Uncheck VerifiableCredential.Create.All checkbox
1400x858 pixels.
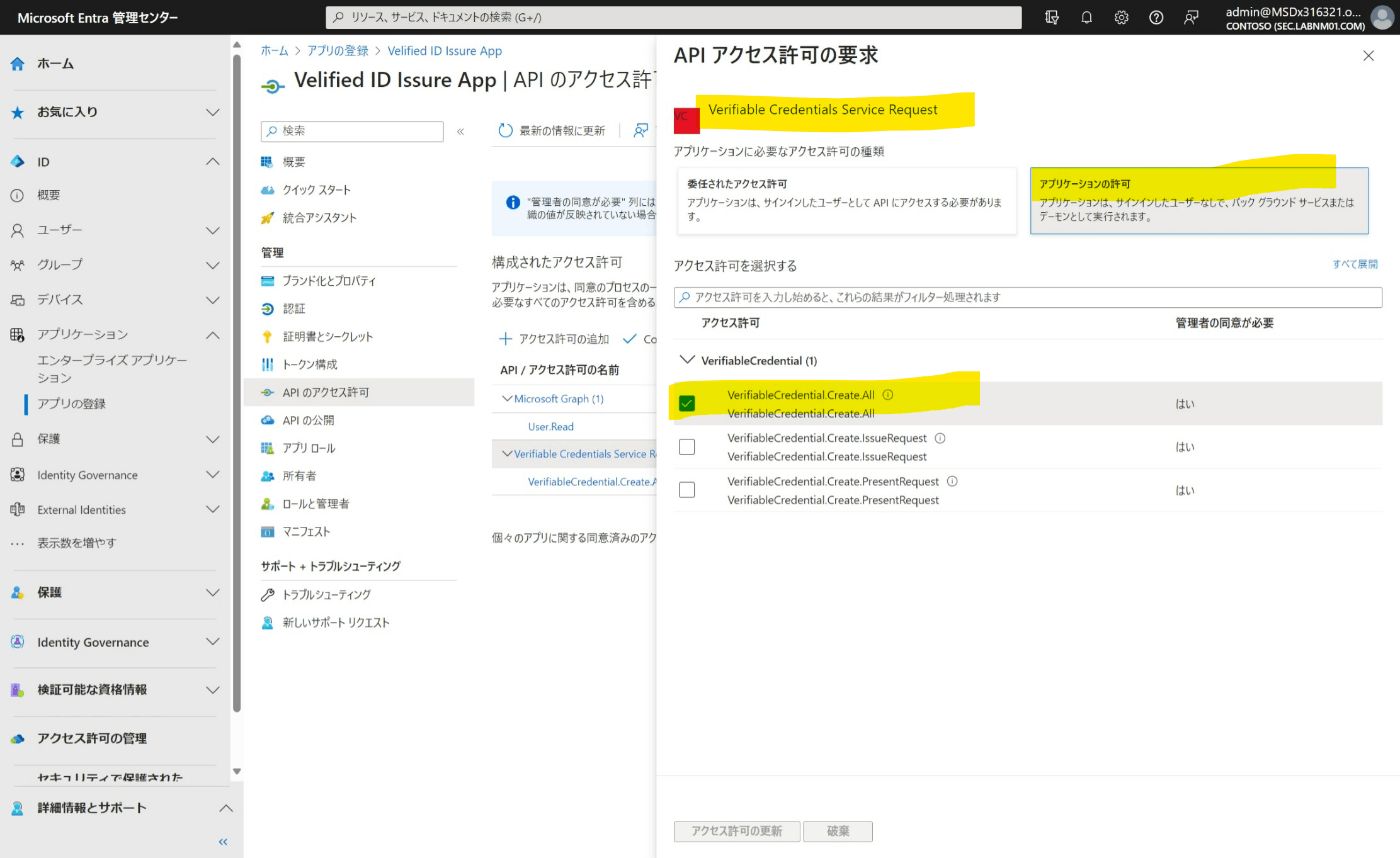pos(687,403)
